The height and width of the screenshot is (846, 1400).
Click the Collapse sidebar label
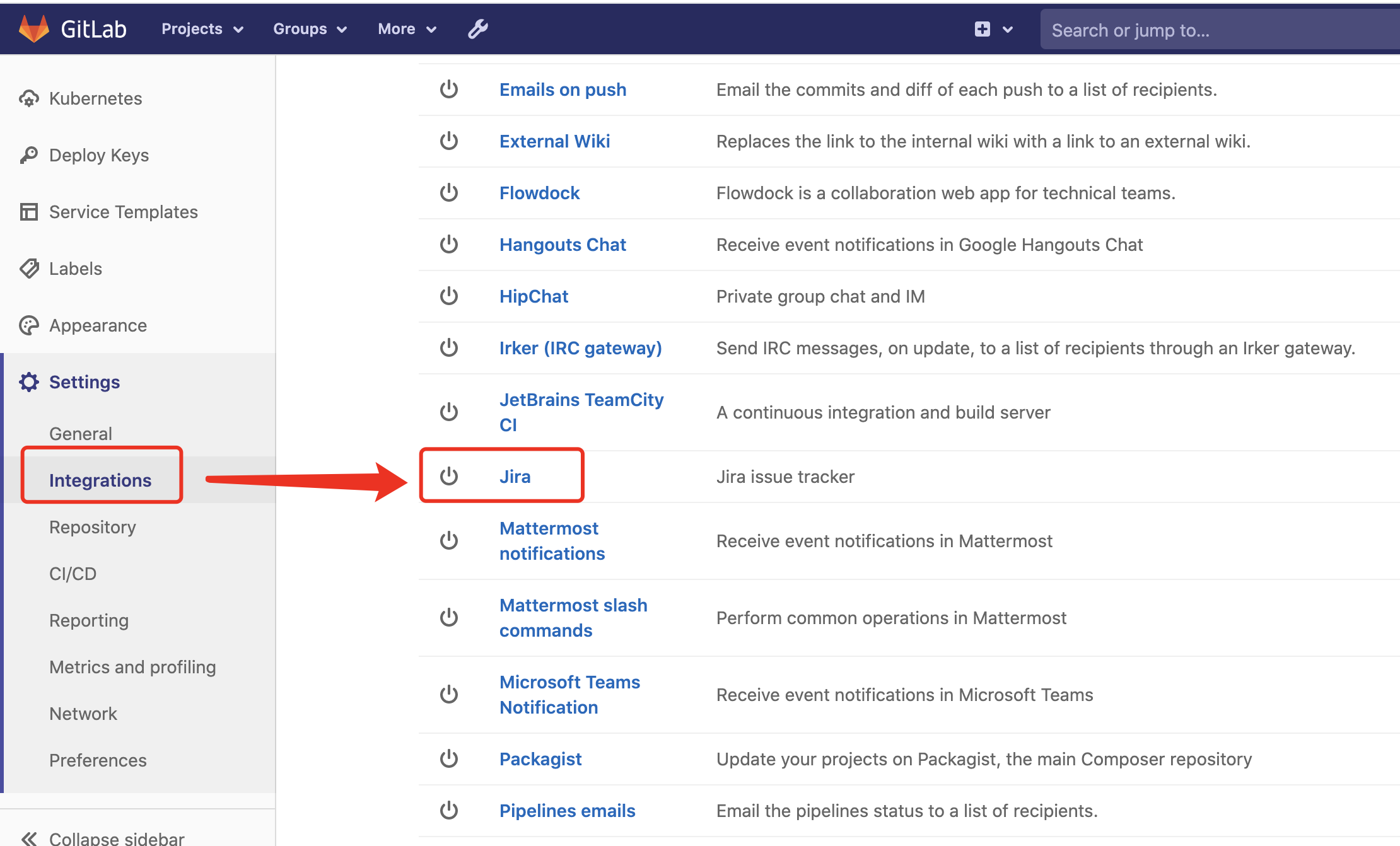[117, 838]
